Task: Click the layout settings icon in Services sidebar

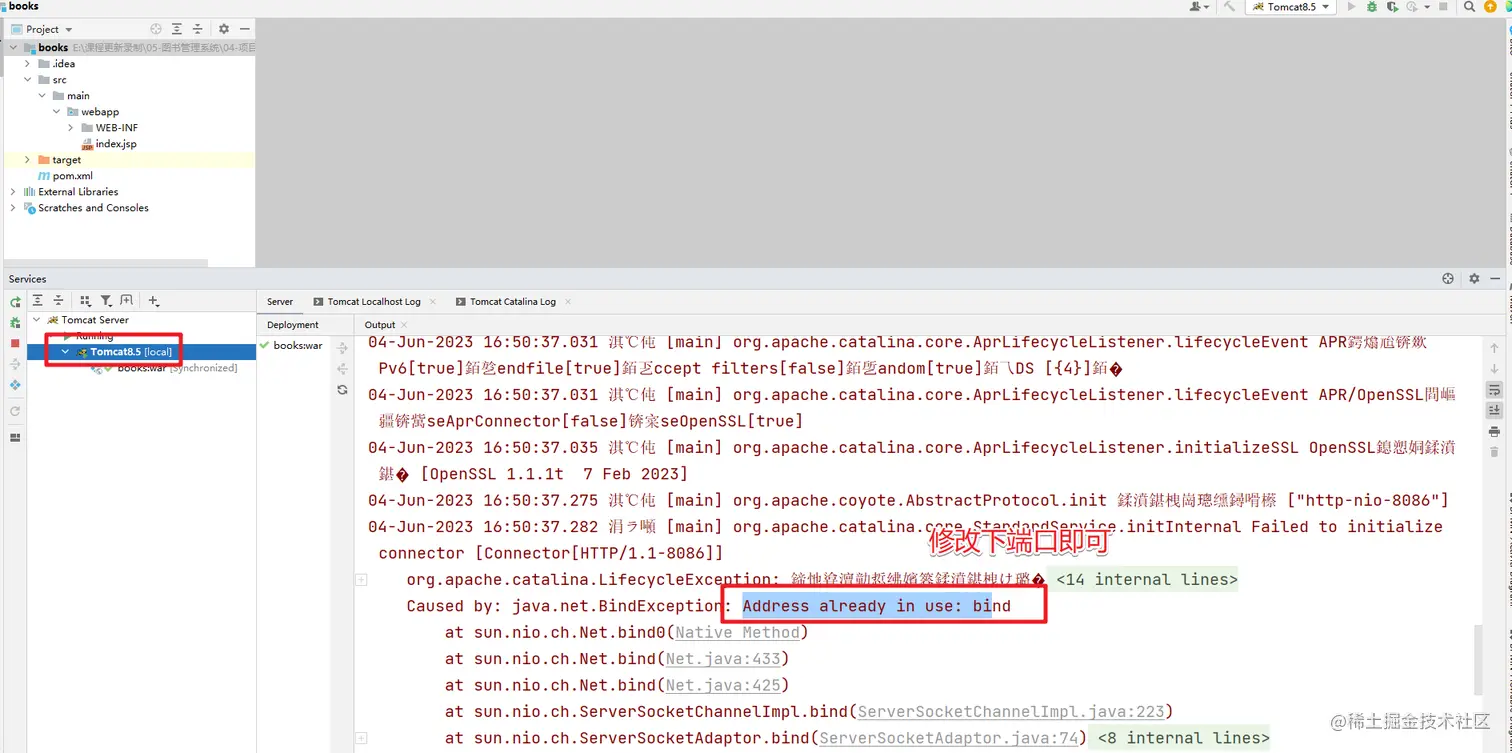Action: point(15,437)
